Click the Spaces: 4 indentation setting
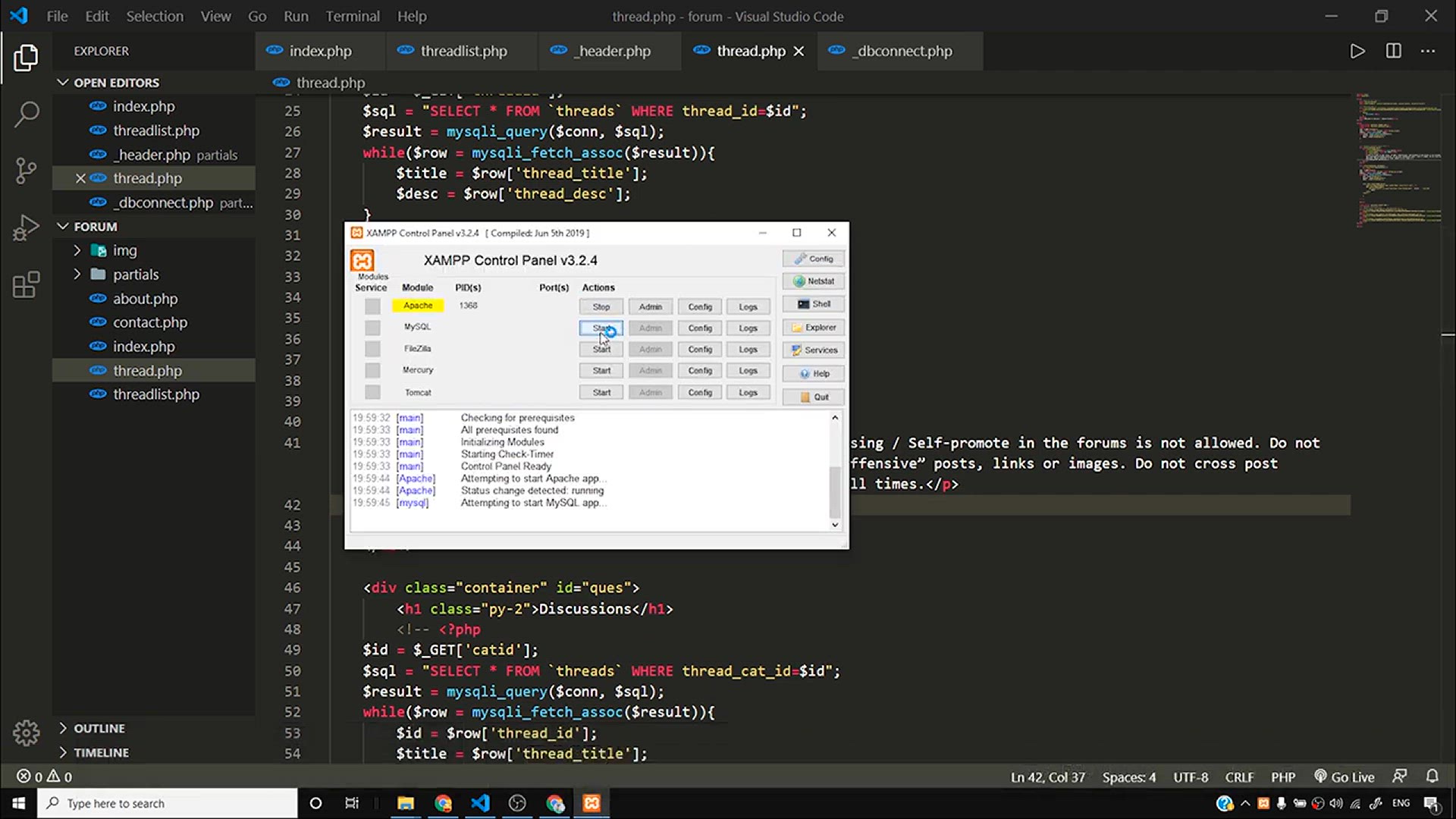The height and width of the screenshot is (819, 1456). (x=1129, y=777)
